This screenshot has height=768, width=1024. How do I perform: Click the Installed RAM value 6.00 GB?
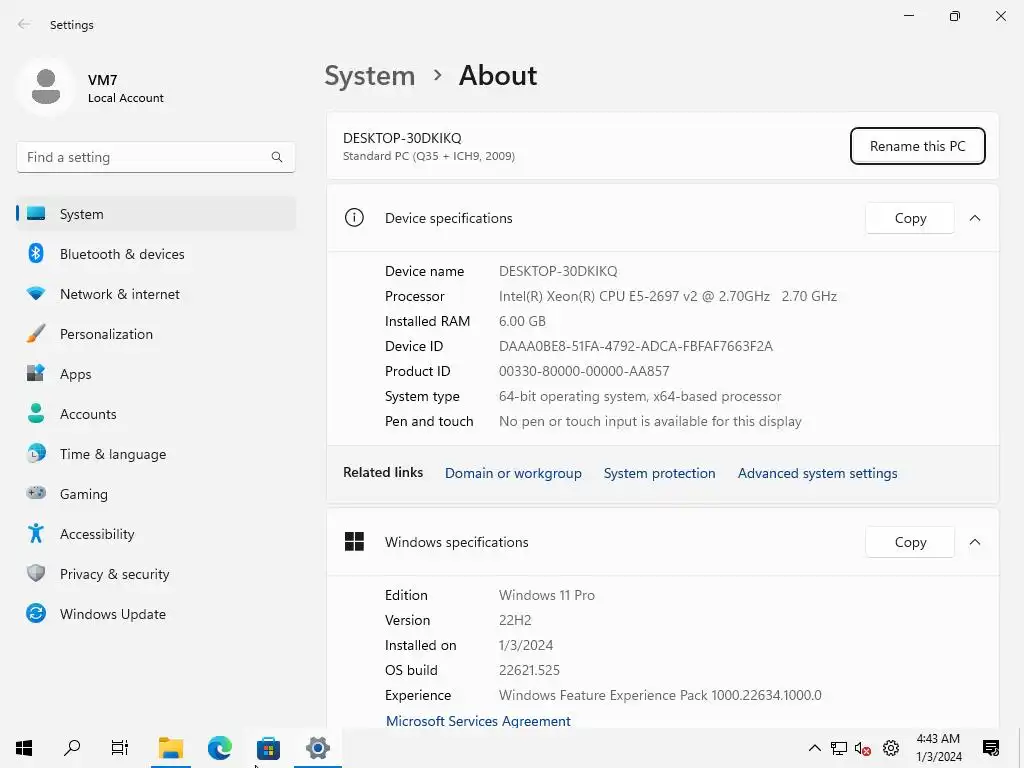point(522,321)
